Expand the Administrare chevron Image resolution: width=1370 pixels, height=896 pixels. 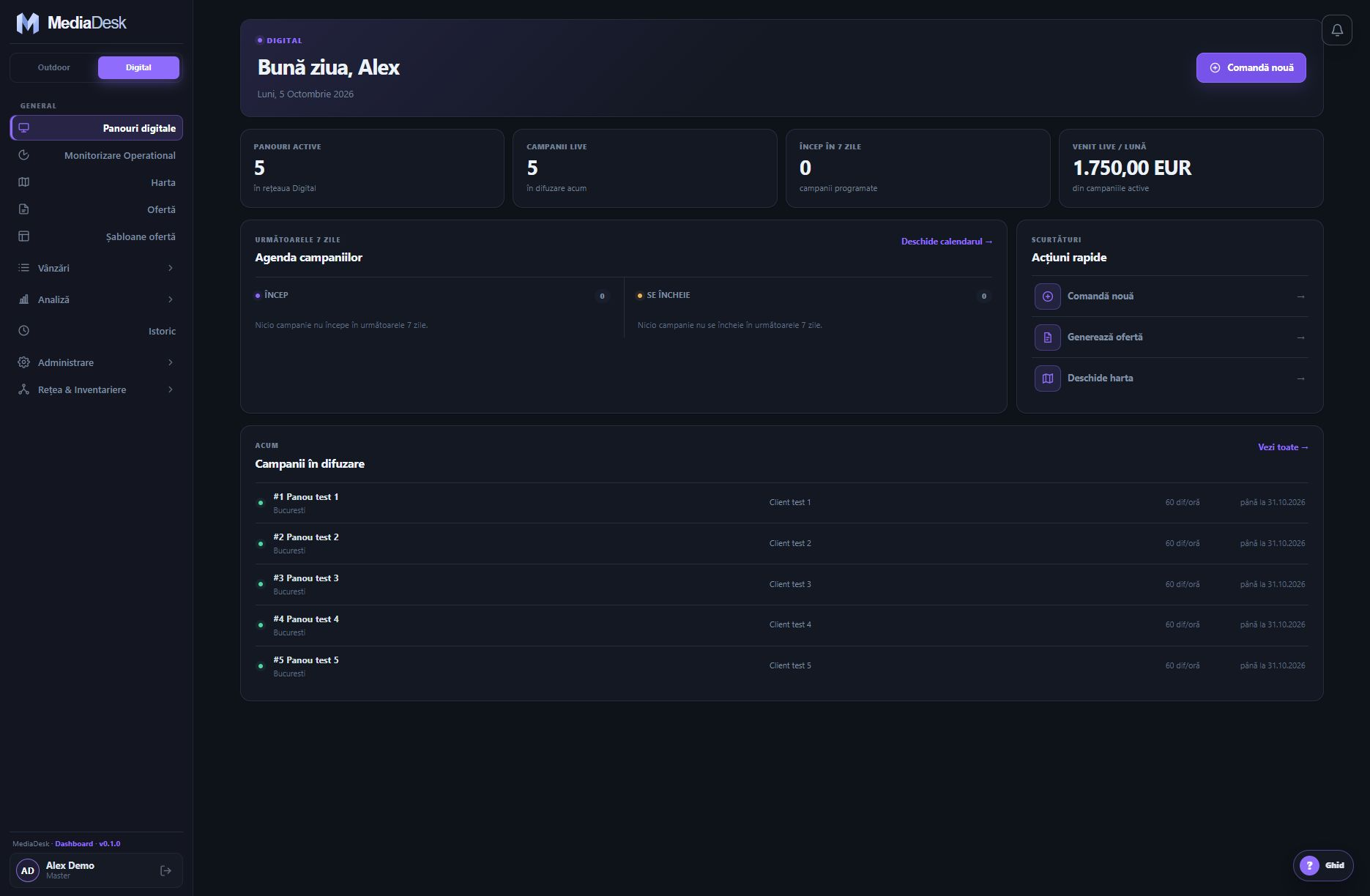pos(171,362)
